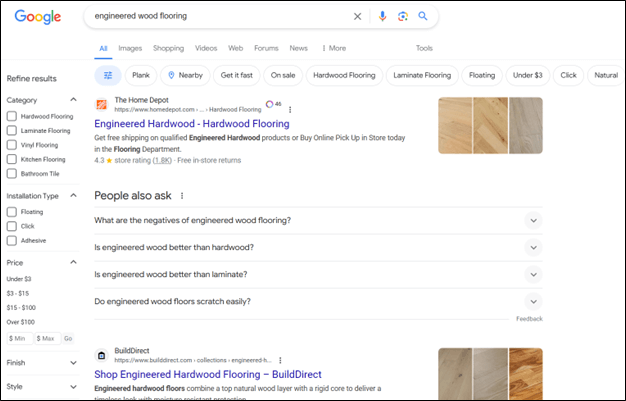Viewport: 626px width, 401px height.
Task: Check the Bathroom Tile checkbox
Action: pos(12,174)
